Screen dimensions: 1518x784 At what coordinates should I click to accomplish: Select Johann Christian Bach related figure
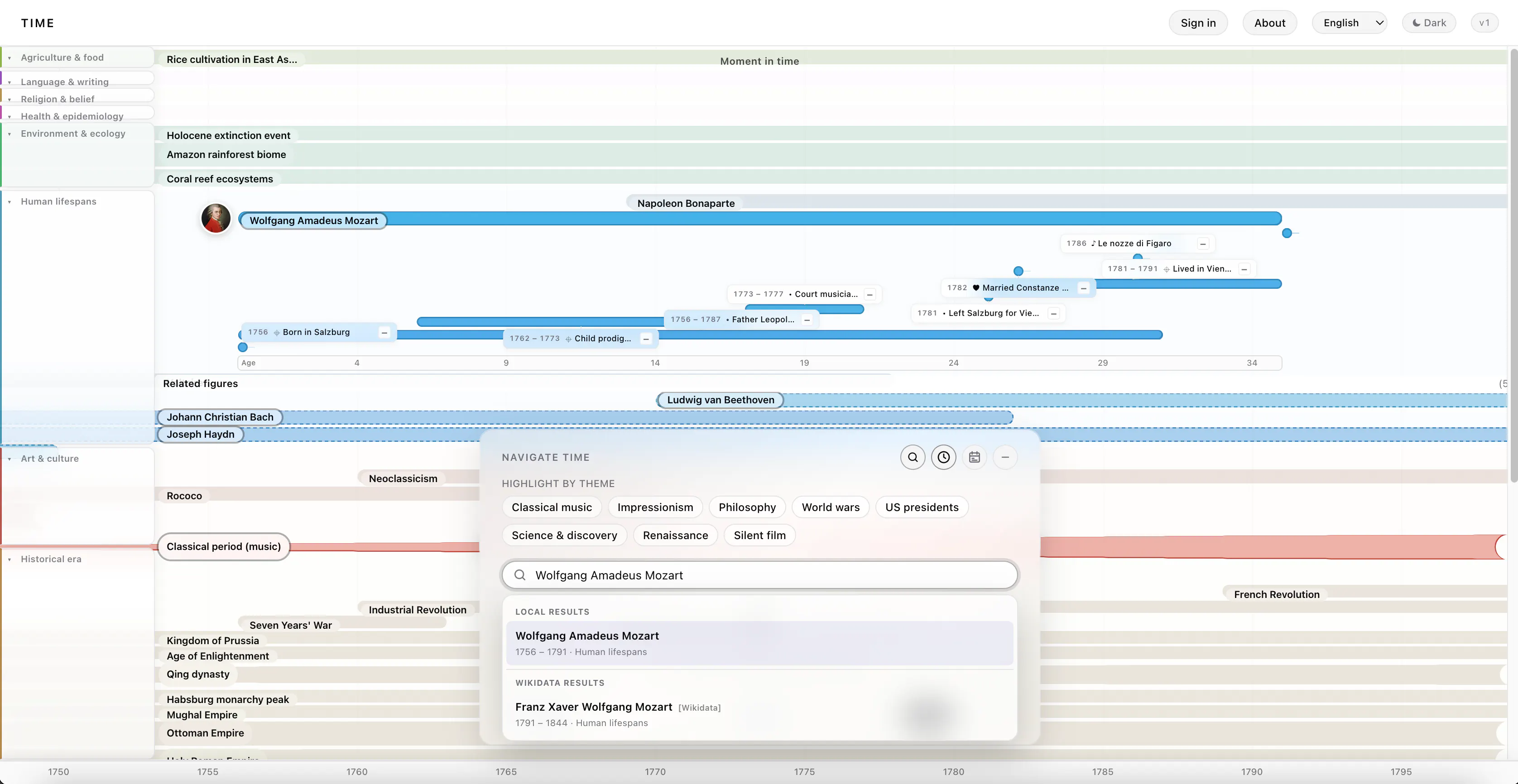coord(220,417)
